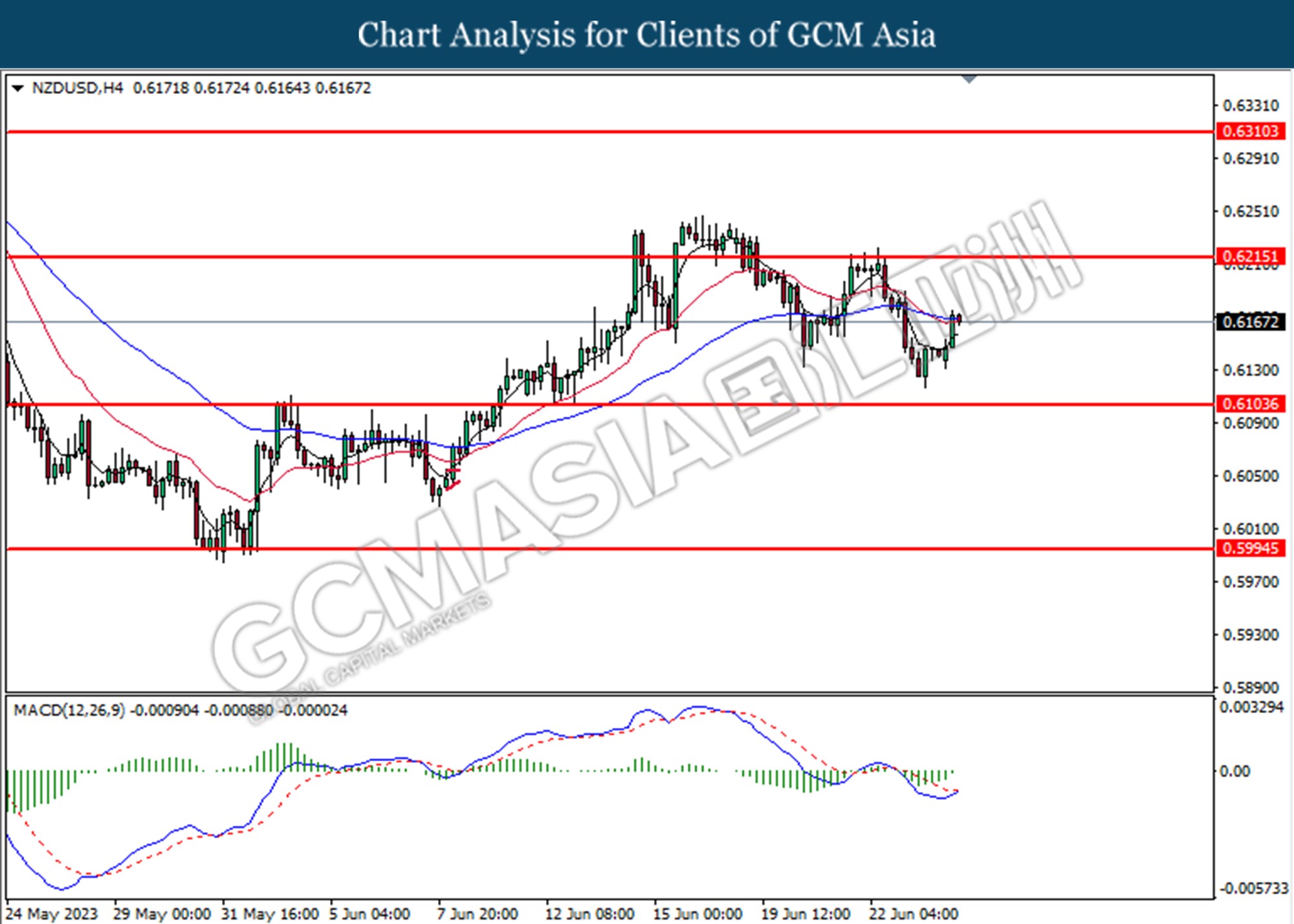Click the OHLC values 0.61718 0.61724 0.61643 0.61672
The image size is (1294, 924).
click(x=252, y=88)
